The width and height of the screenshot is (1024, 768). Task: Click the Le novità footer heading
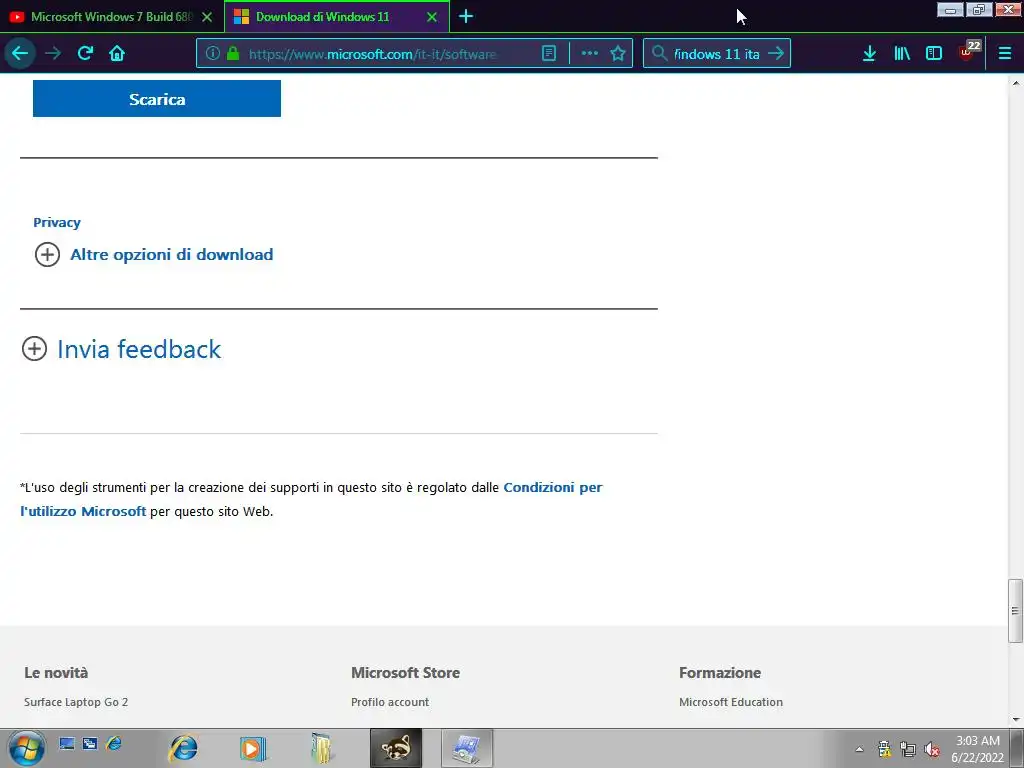point(56,673)
